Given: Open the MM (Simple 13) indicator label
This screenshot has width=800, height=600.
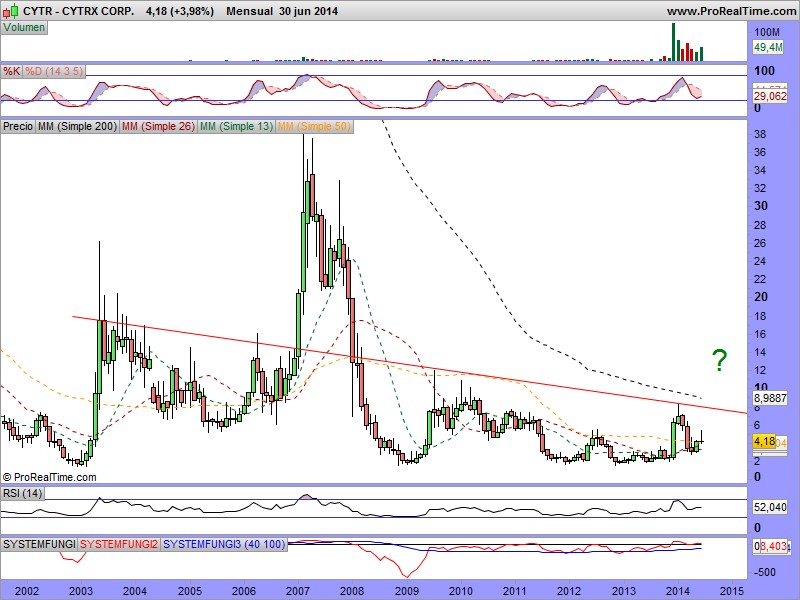Looking at the screenshot, I should (236, 126).
